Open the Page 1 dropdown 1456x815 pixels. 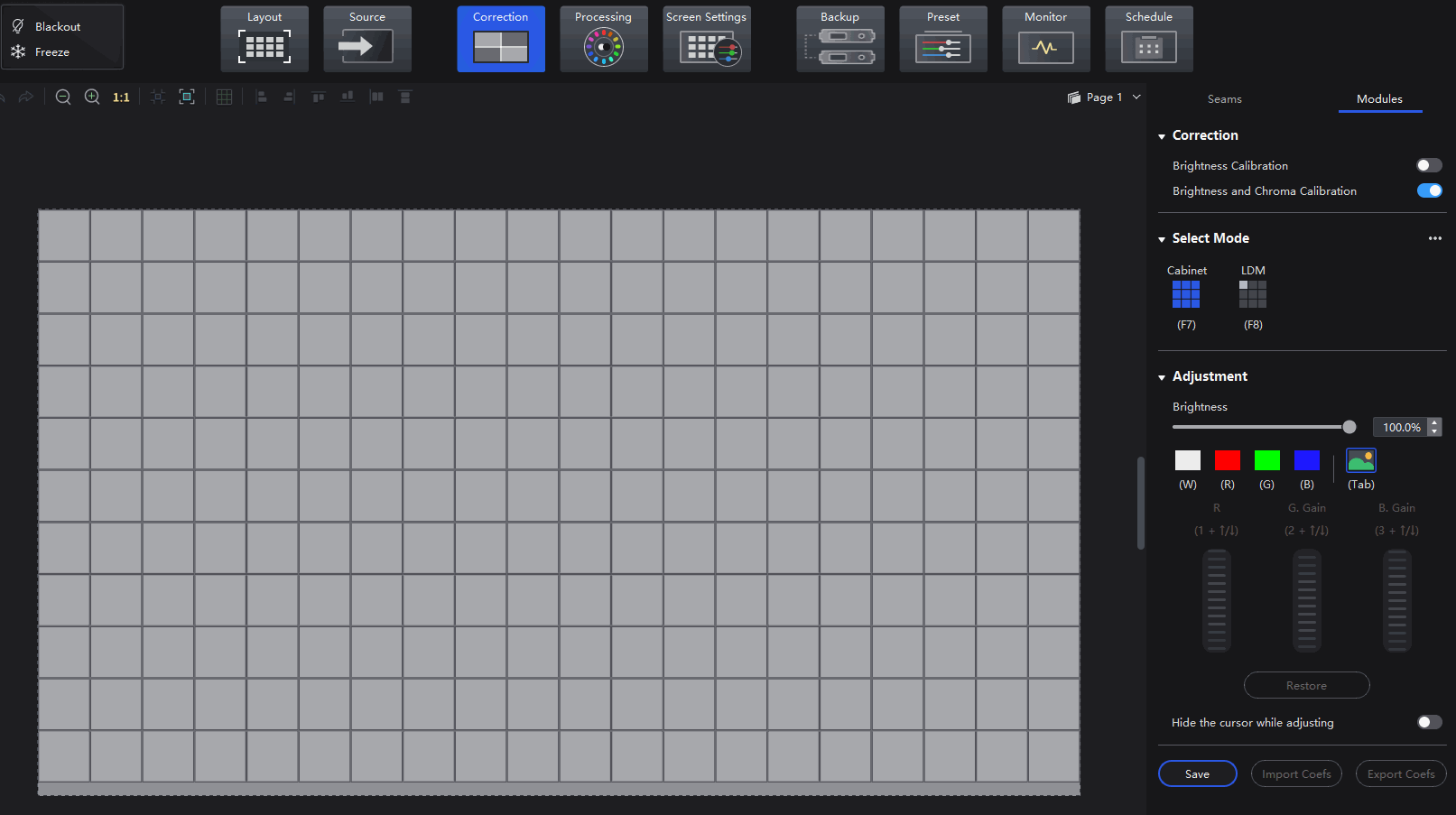(1104, 97)
